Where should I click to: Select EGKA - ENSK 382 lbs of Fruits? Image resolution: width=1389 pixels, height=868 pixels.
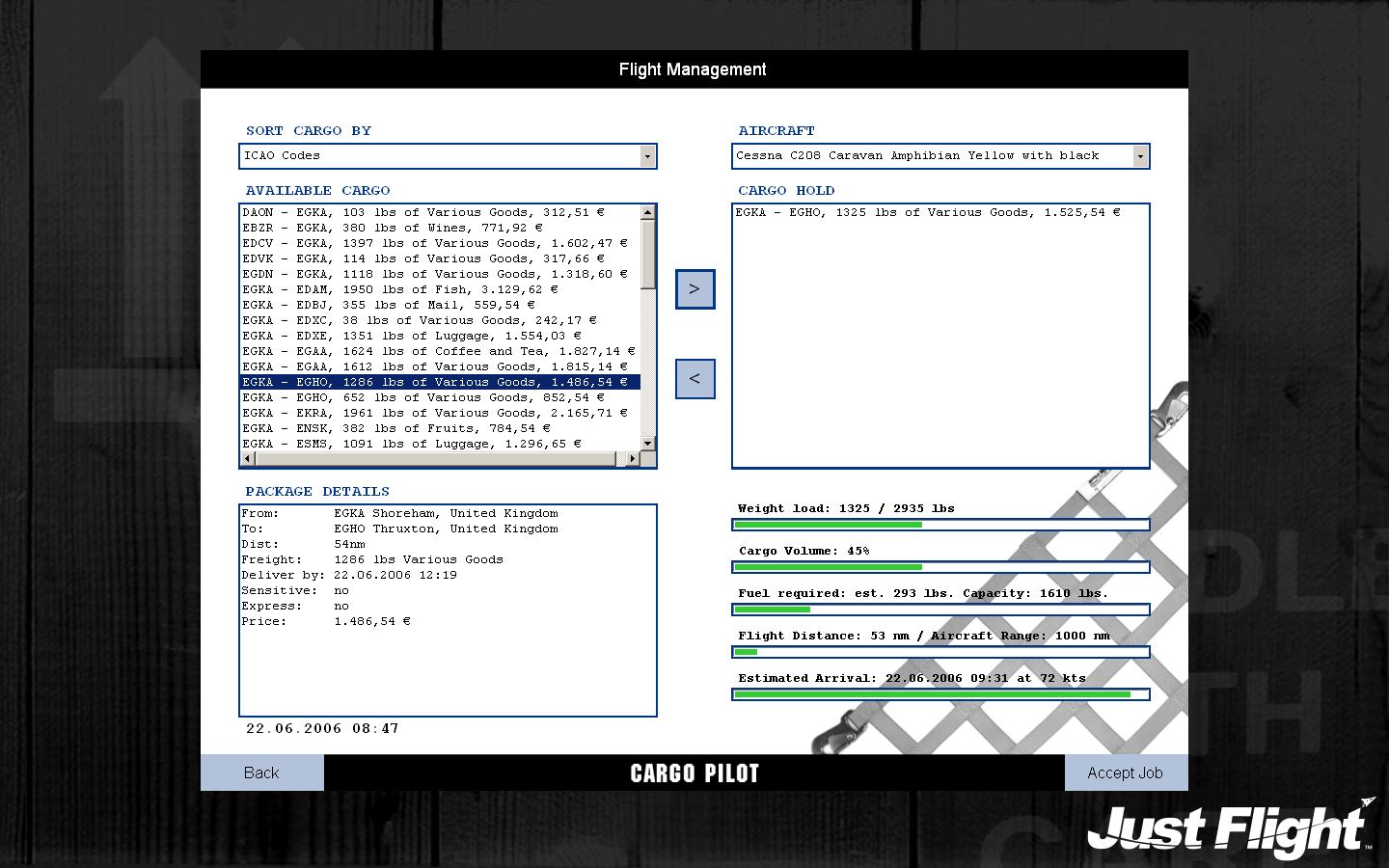tap(441, 428)
